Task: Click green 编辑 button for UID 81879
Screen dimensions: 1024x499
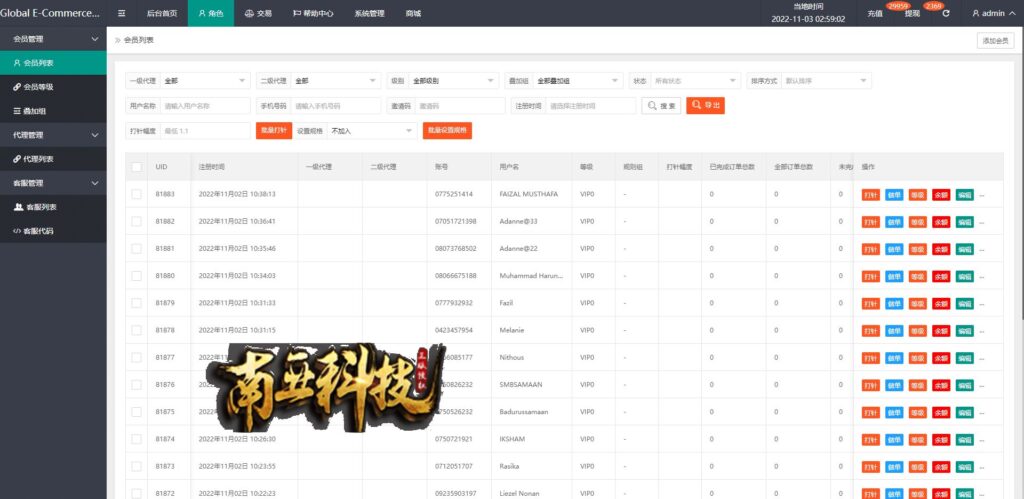Action: tap(965, 304)
